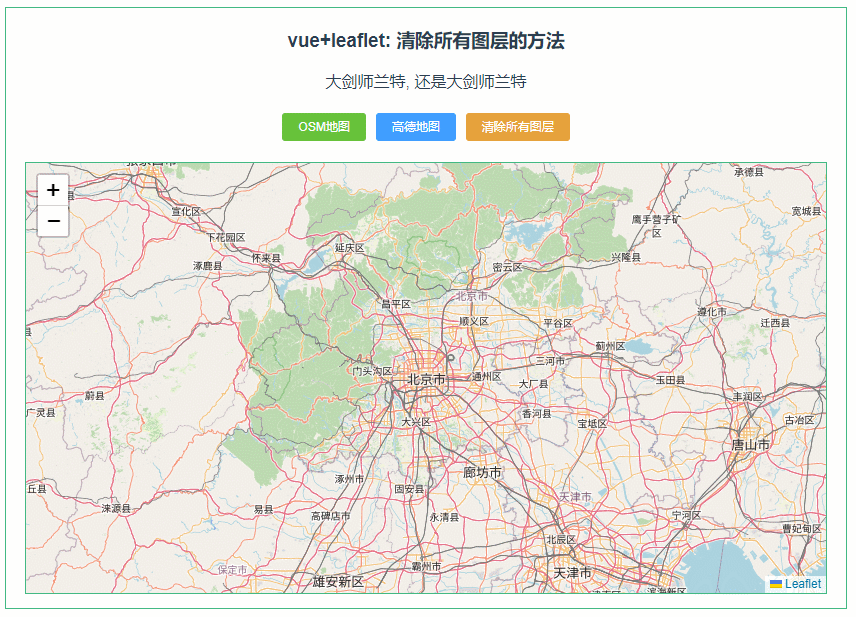Zoom out the map with minus button
The image size is (856, 617).
[53, 221]
